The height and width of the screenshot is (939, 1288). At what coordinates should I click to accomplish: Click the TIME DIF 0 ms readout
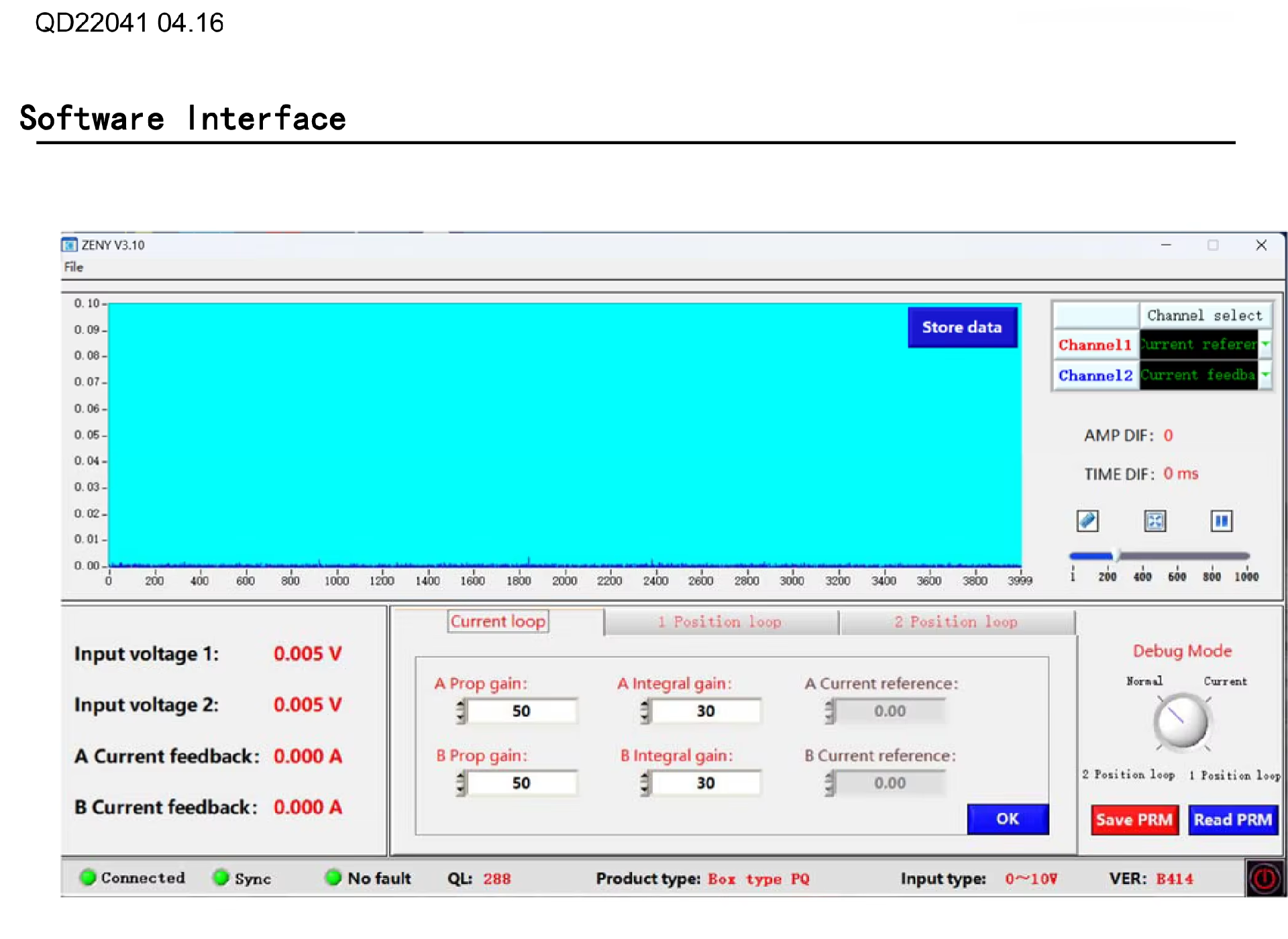1181,474
